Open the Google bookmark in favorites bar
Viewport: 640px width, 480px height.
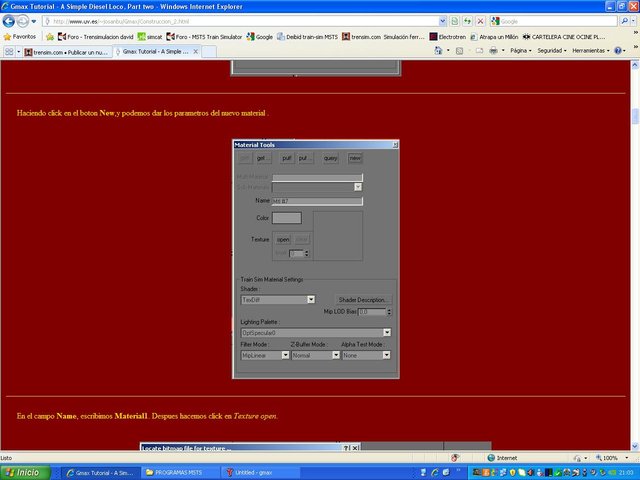[259, 36]
